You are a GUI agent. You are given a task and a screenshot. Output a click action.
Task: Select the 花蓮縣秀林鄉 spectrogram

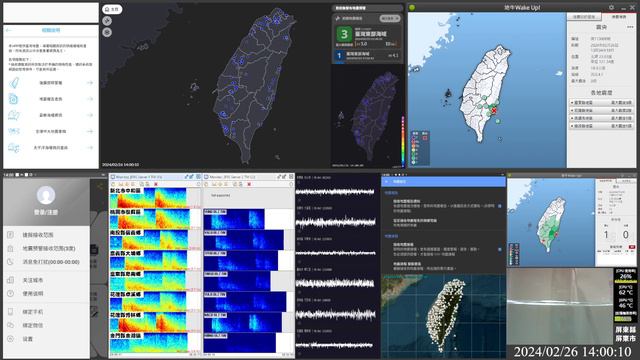[149, 322]
